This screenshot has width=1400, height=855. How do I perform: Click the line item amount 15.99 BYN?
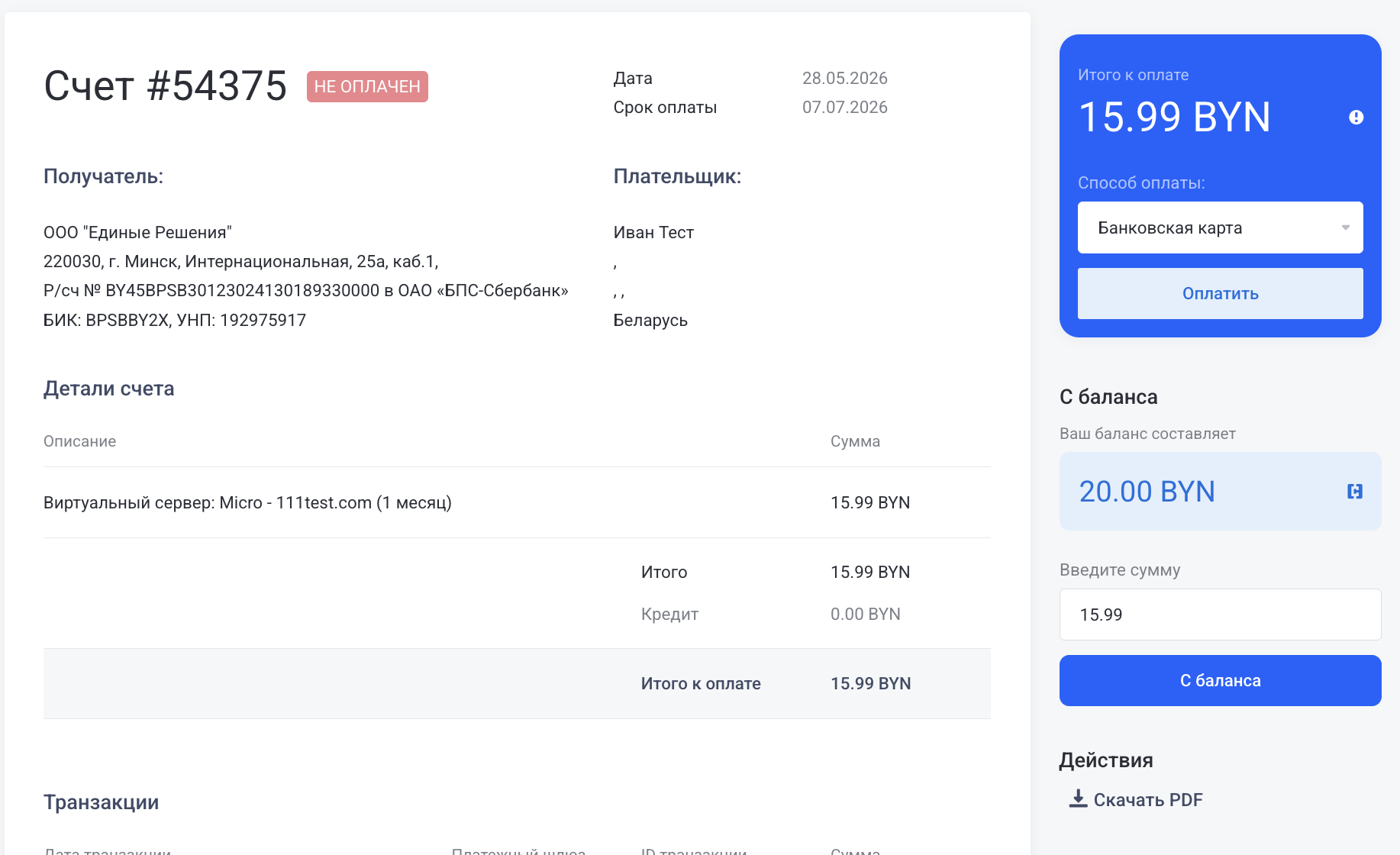click(870, 502)
